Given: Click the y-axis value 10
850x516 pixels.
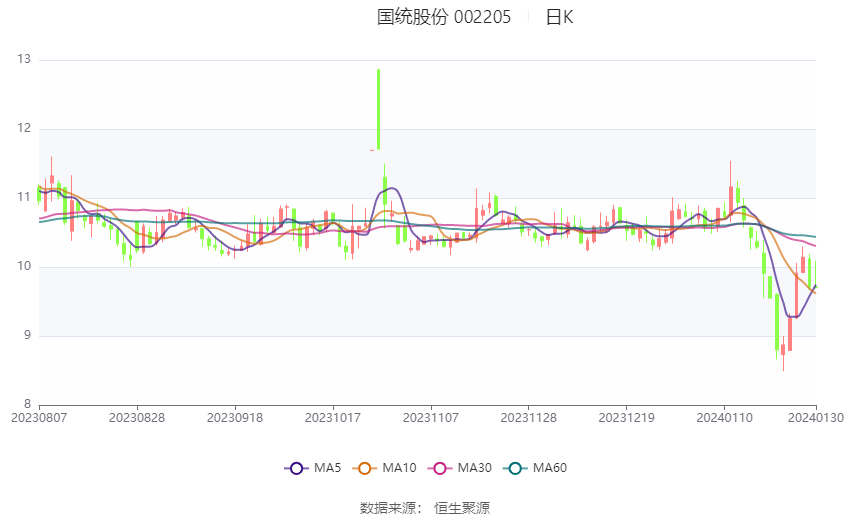Looking at the screenshot, I should (24, 266).
